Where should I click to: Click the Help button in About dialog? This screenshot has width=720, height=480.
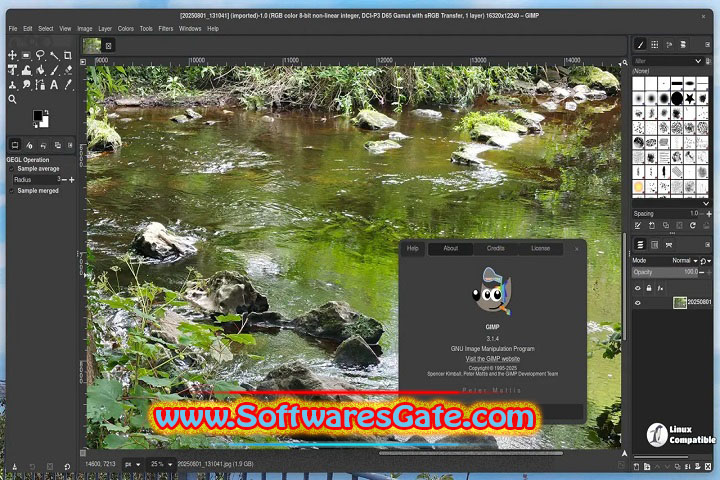click(412, 248)
